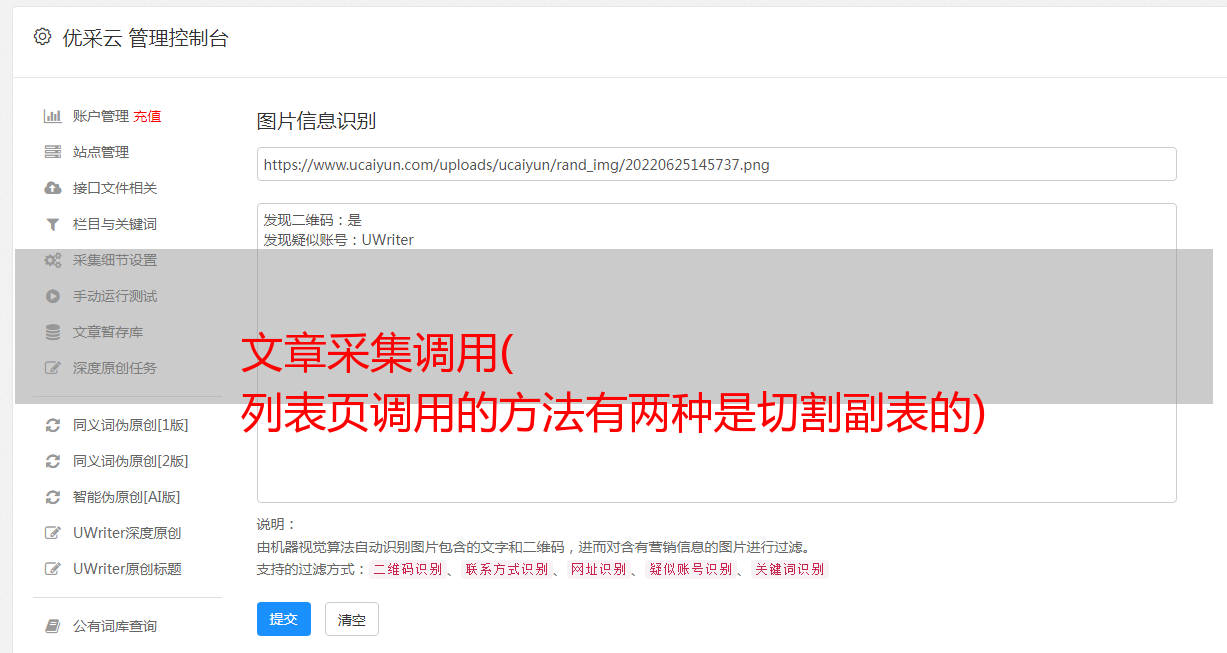Click the cloud upload icon for 接口文件相关
1227x653 pixels.
[53, 188]
